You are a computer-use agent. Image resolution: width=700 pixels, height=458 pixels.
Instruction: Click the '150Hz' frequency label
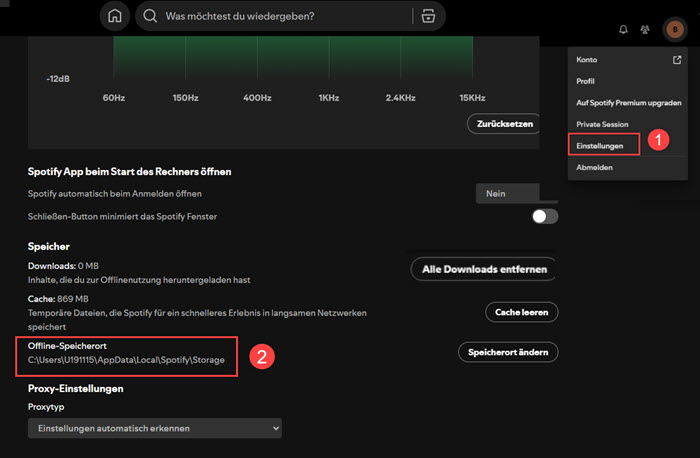[x=185, y=98]
